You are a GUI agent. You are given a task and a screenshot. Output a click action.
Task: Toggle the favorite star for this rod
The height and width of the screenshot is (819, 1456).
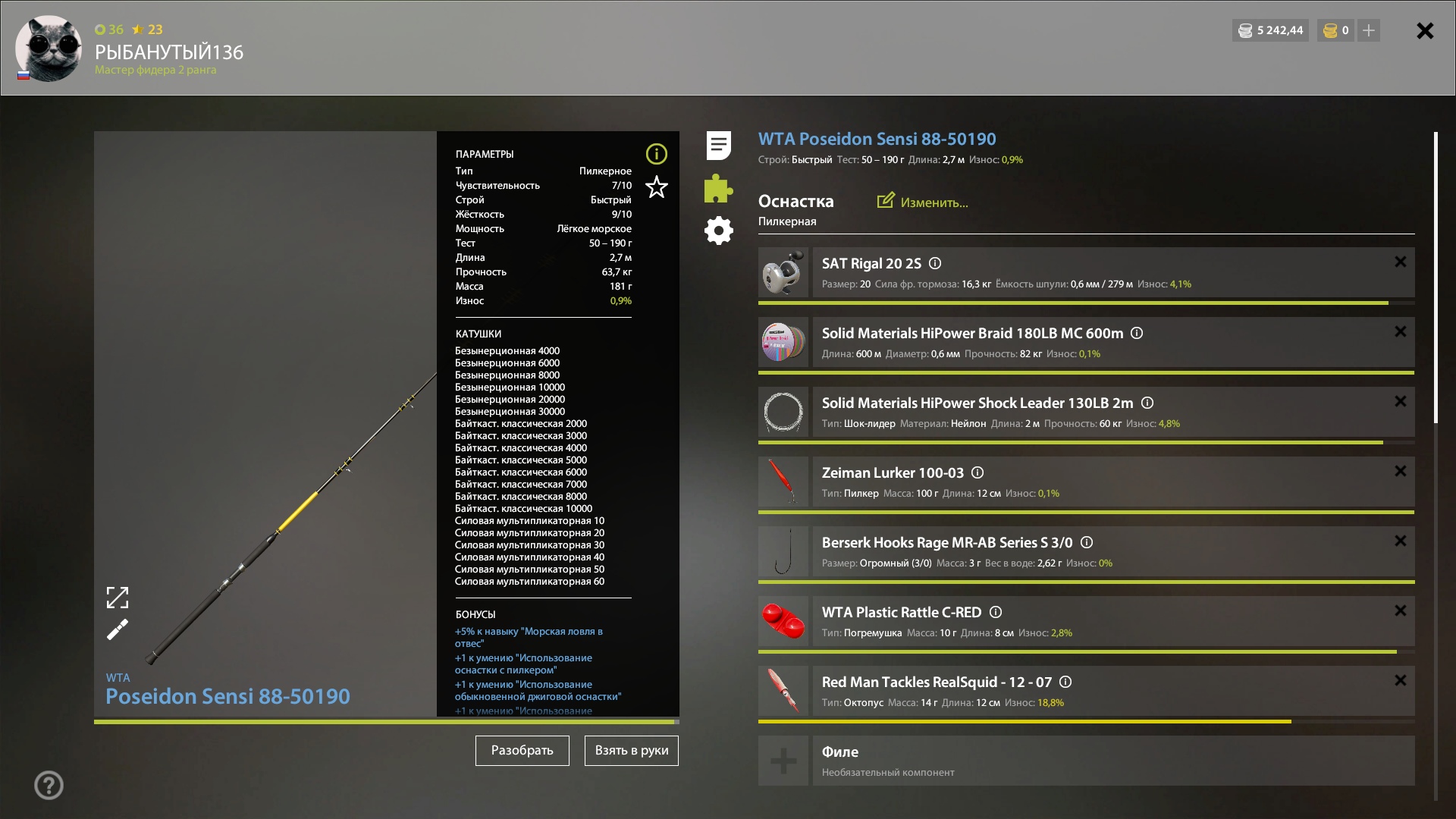[x=657, y=188]
